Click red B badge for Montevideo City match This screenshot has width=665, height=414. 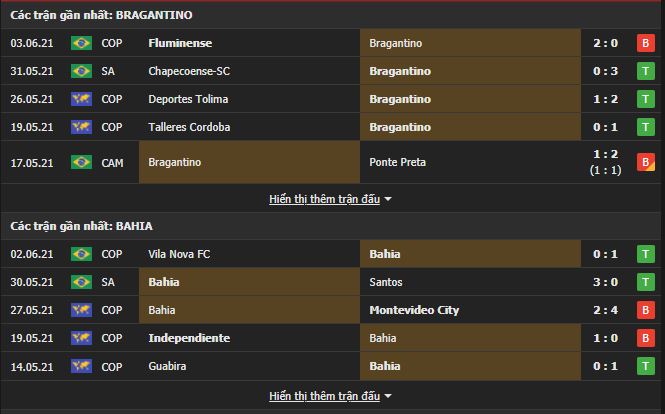pyautogui.click(x=646, y=310)
